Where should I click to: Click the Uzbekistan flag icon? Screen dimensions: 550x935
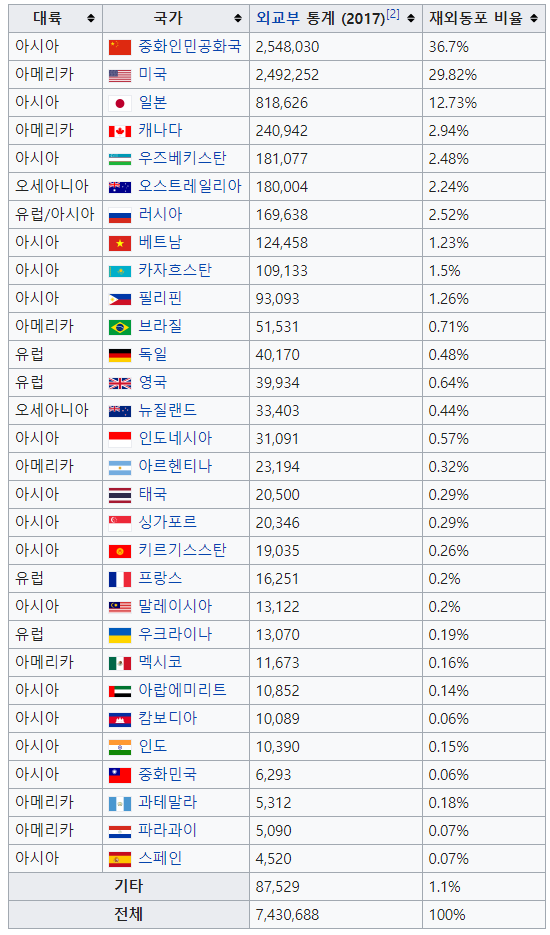tap(120, 159)
